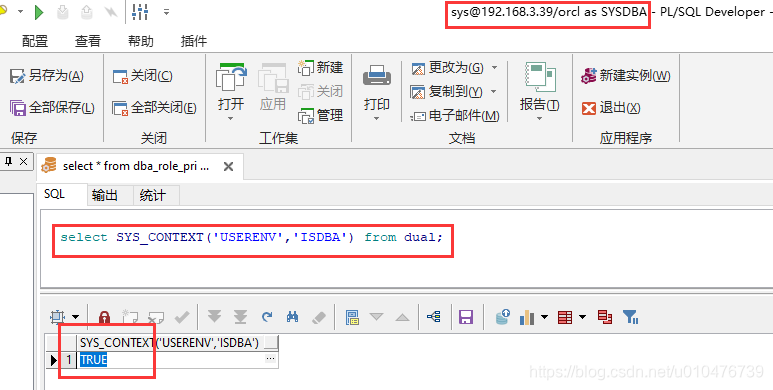Screen dimensions: 773x390
Task: Open dropdown arrow beside red table icon
Action: pyautogui.click(x=582, y=317)
